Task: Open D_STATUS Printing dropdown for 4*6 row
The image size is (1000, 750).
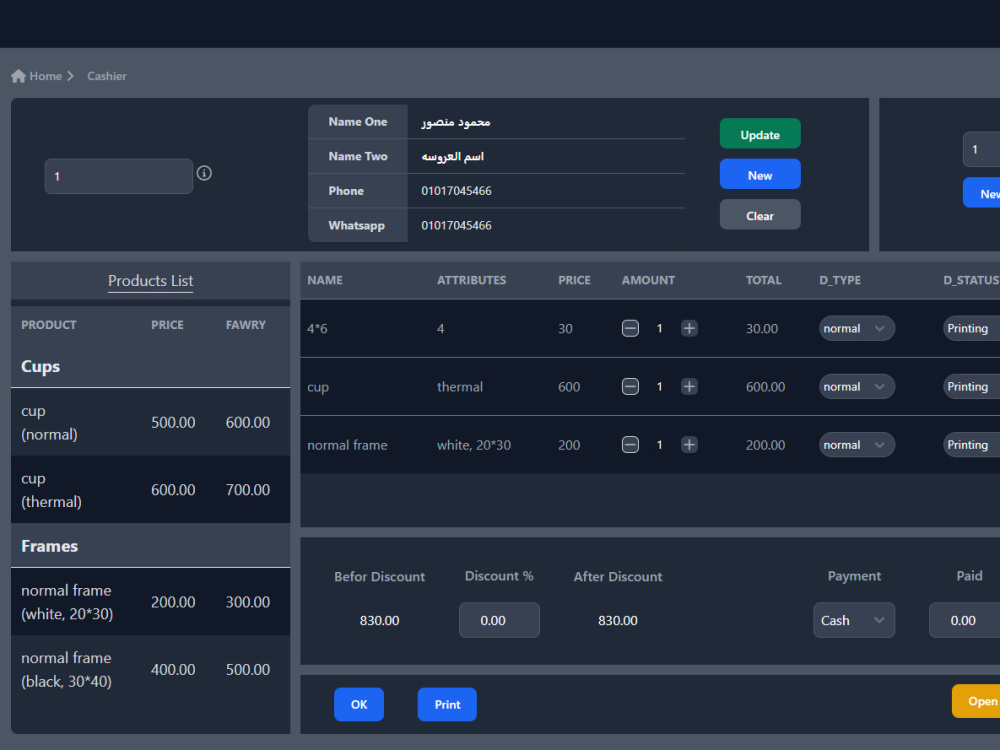Action: coord(971,328)
